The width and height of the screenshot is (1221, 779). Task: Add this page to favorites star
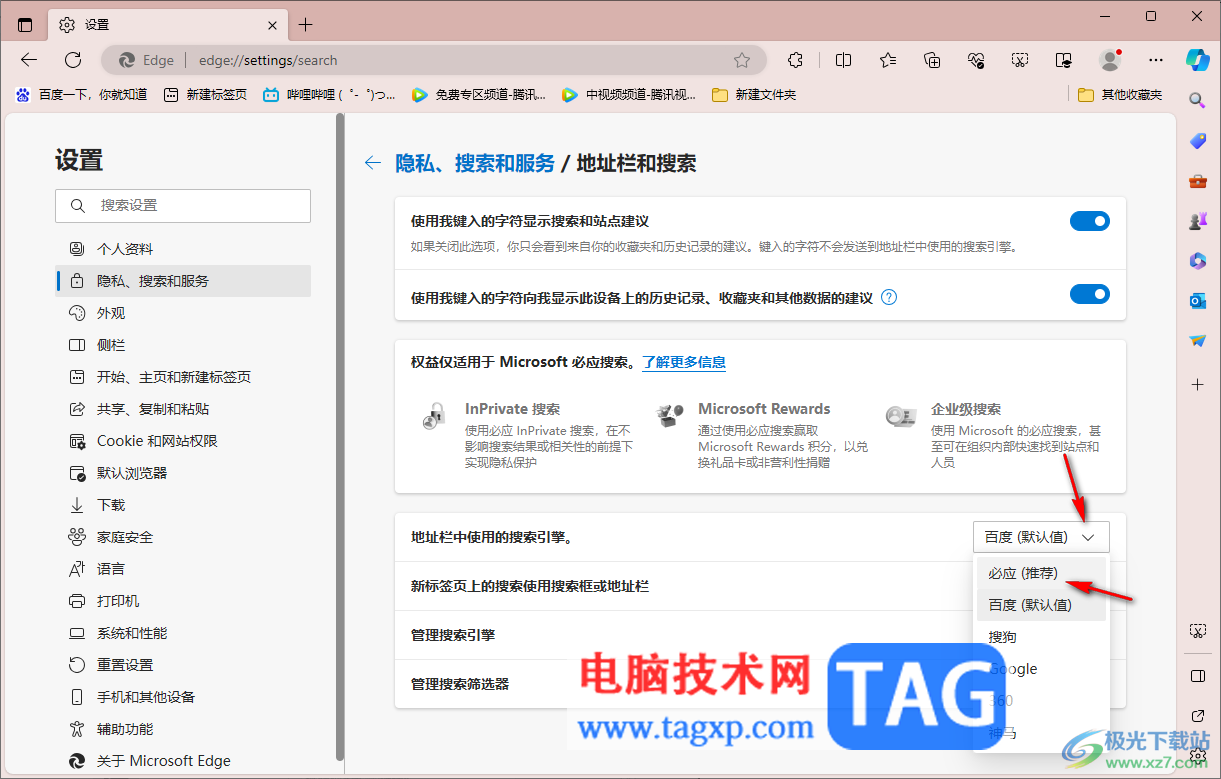(x=742, y=60)
